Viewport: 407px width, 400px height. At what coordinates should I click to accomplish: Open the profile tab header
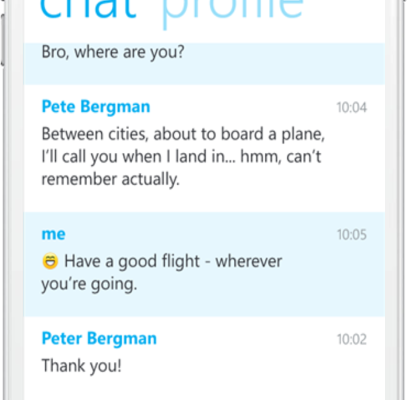pyautogui.click(x=232, y=12)
